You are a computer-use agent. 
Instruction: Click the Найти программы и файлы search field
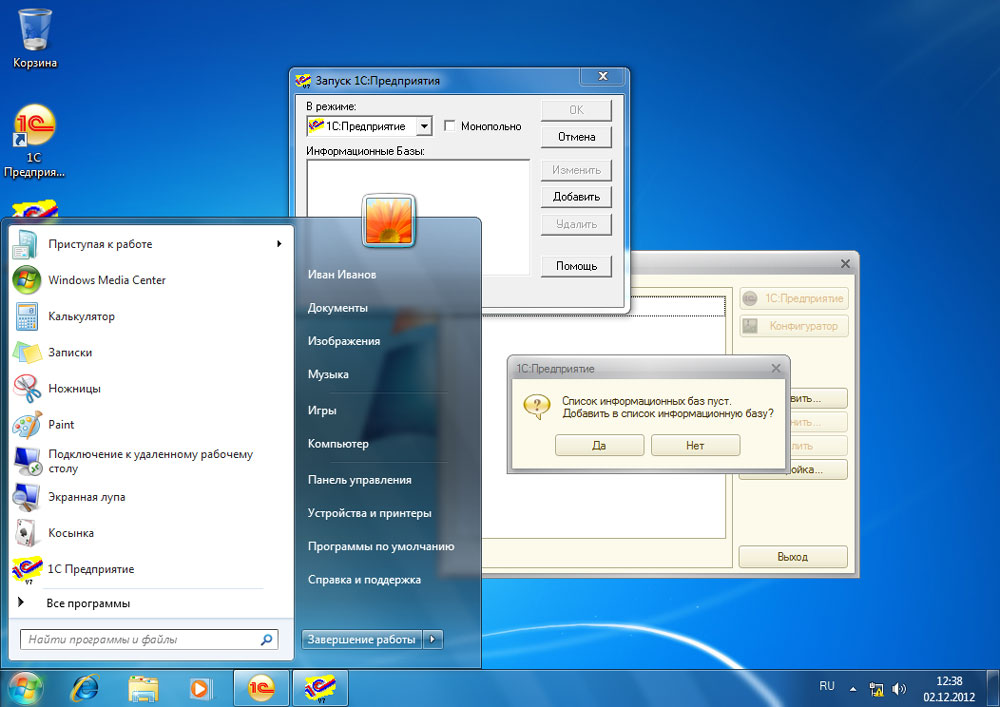tap(140, 639)
